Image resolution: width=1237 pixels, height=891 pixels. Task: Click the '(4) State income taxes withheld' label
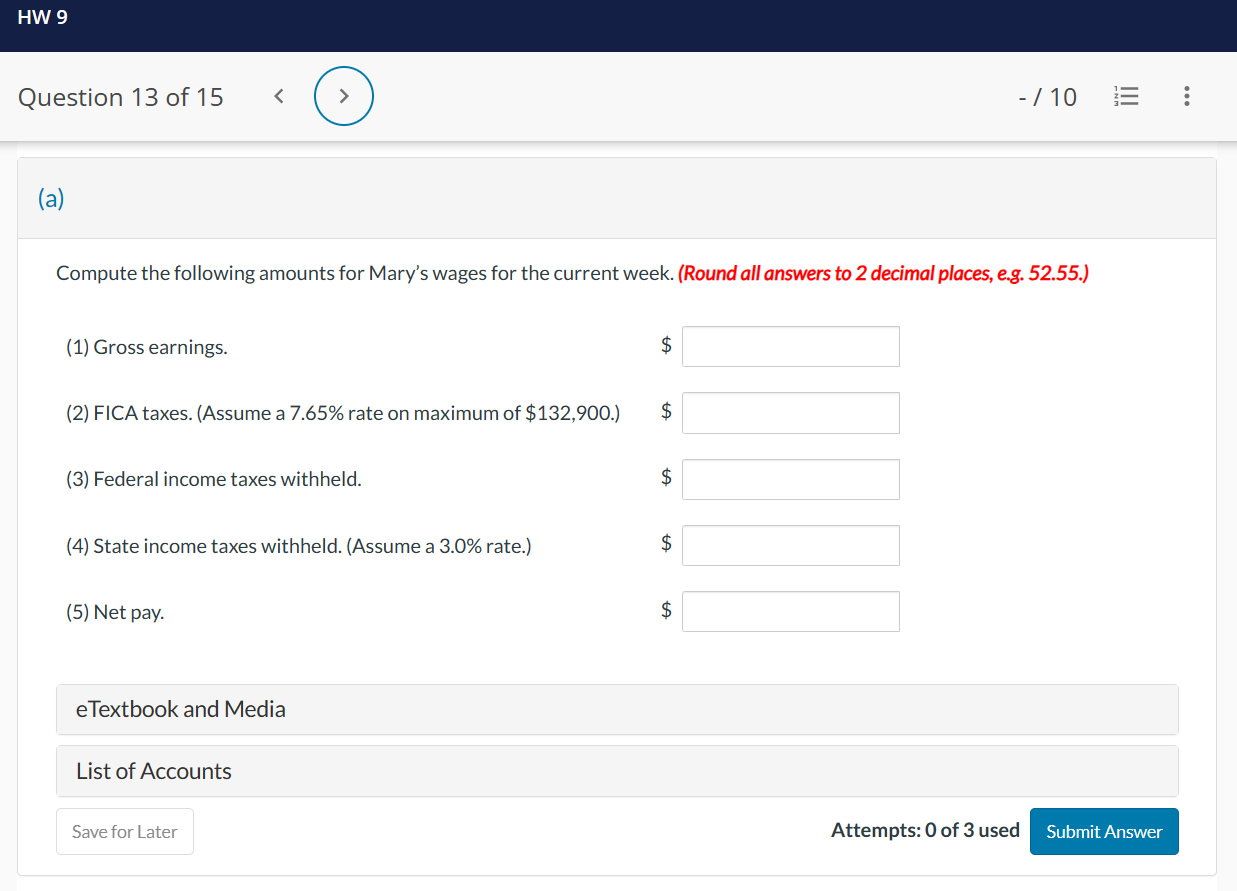pyautogui.click(x=299, y=546)
